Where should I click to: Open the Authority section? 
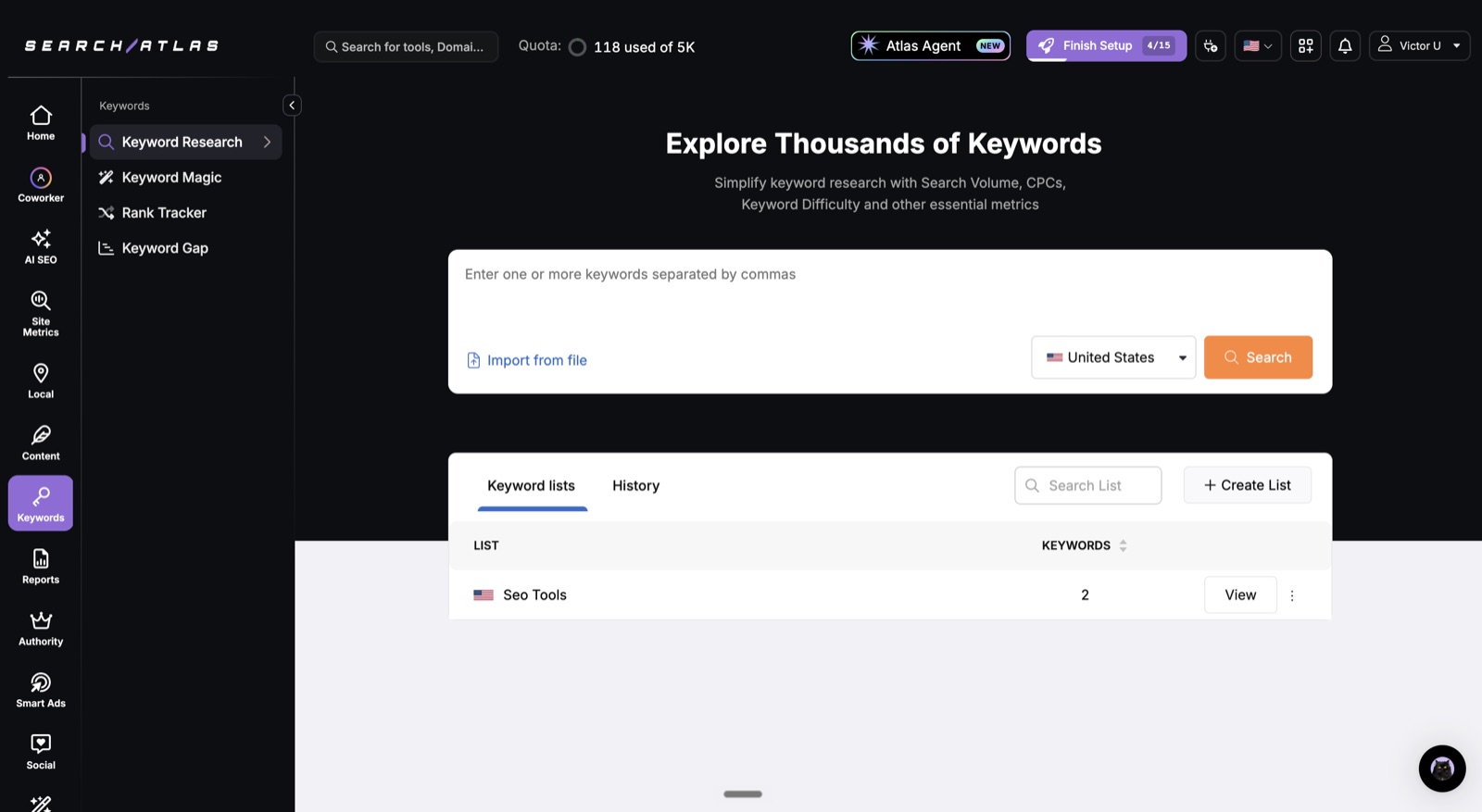coord(41,629)
